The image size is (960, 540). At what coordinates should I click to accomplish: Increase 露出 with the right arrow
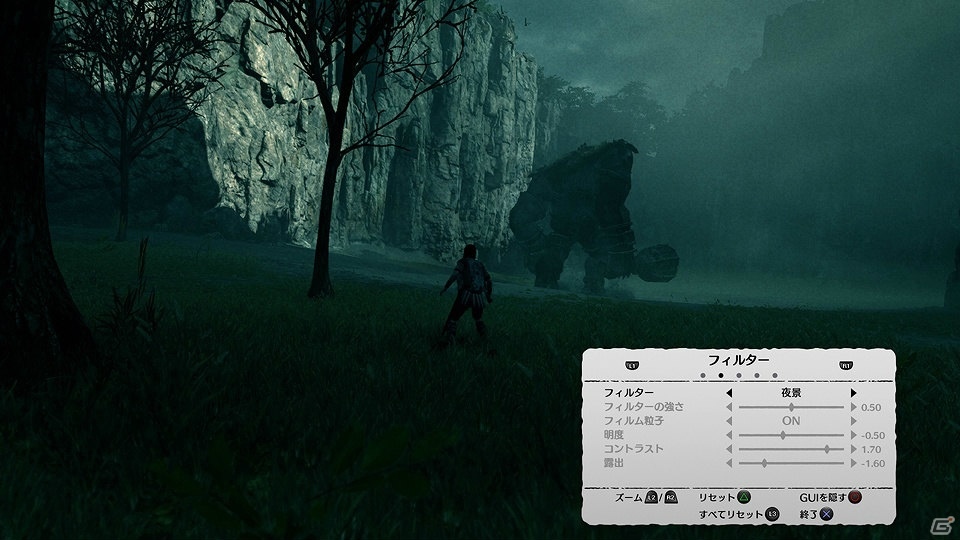click(853, 463)
